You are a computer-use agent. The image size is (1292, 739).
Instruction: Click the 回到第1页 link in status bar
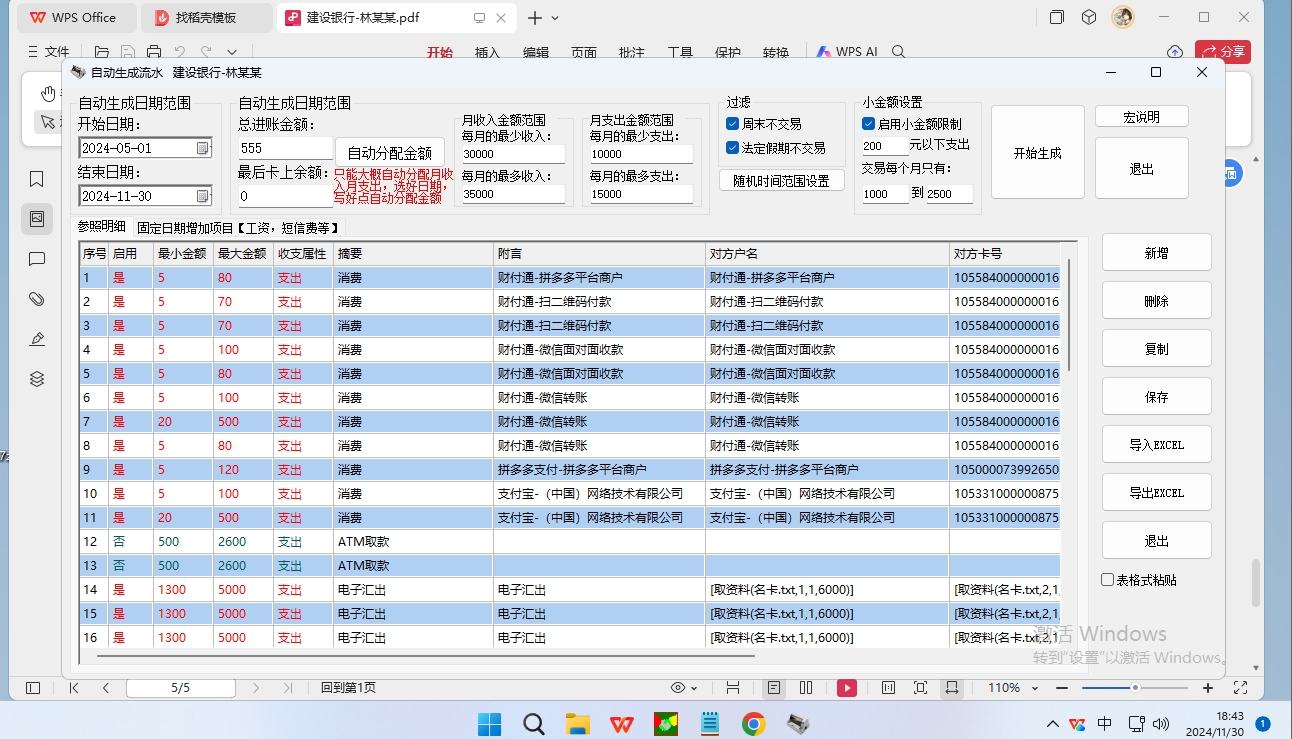click(348, 688)
